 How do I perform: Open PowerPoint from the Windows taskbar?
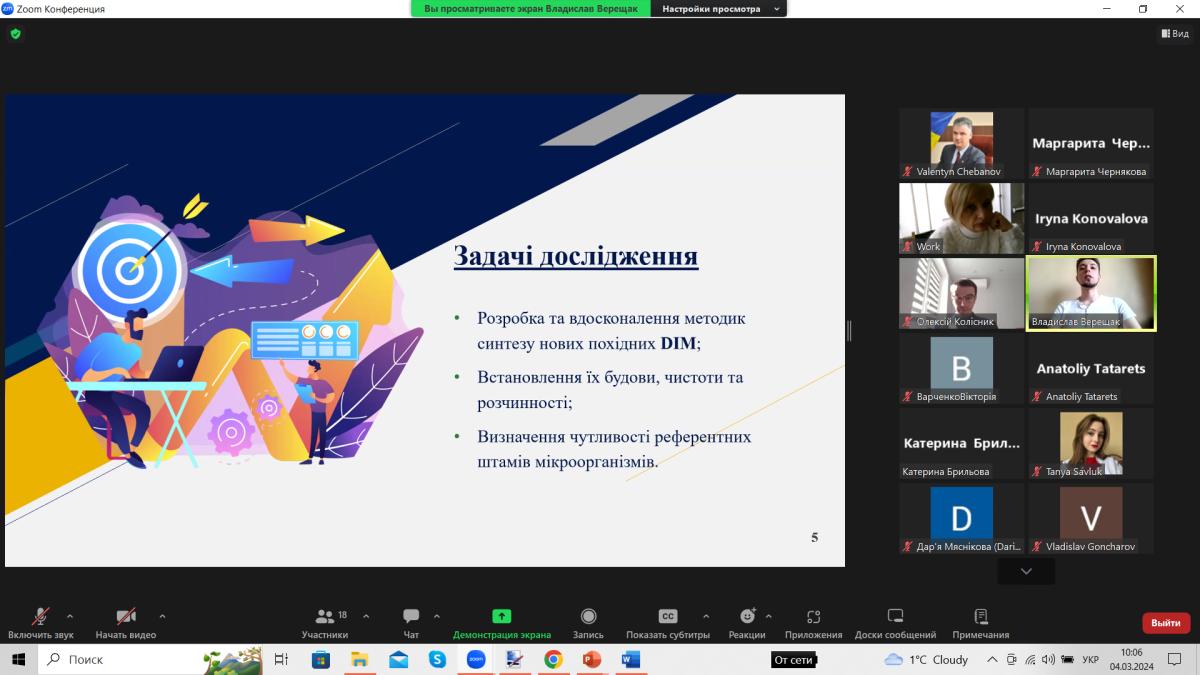click(x=591, y=660)
